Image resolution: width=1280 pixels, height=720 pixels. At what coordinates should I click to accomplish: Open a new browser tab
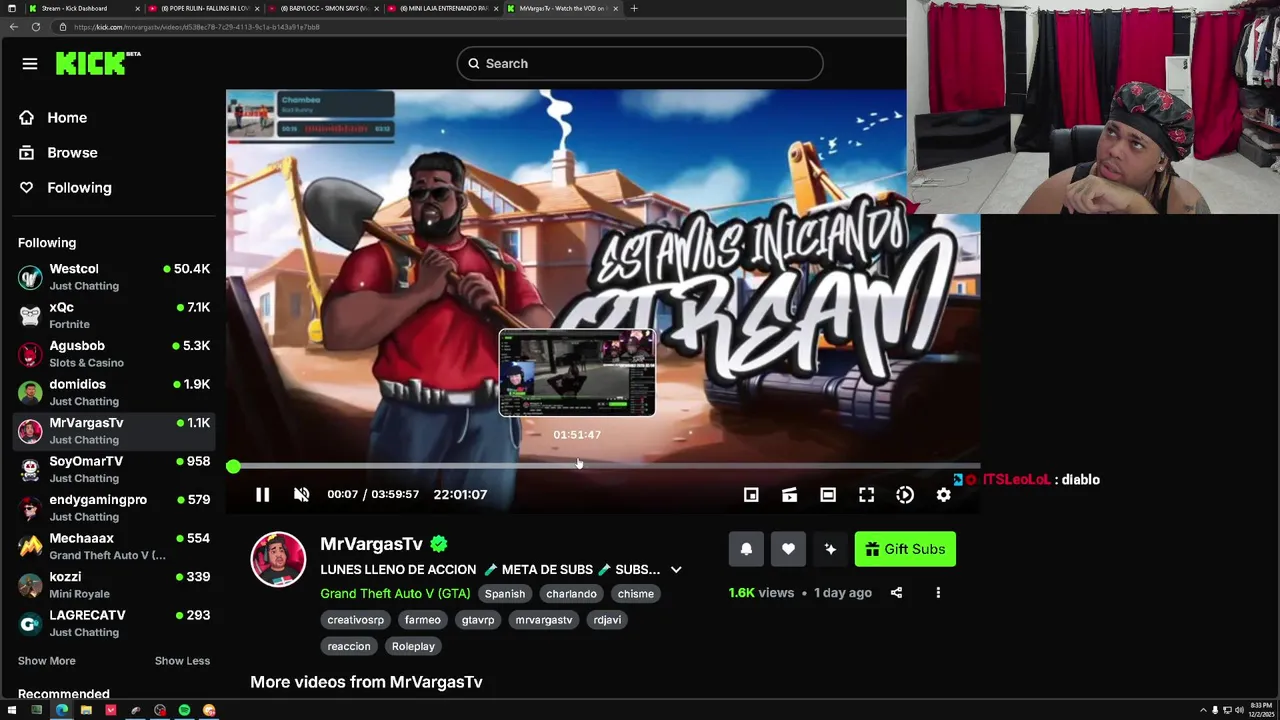pyautogui.click(x=633, y=8)
